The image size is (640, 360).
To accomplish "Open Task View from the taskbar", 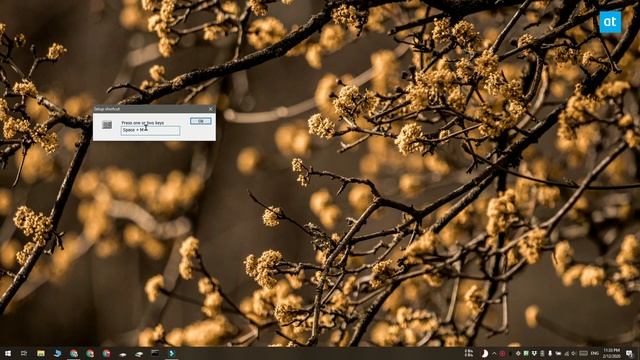I will pyautogui.click(x=24, y=353).
